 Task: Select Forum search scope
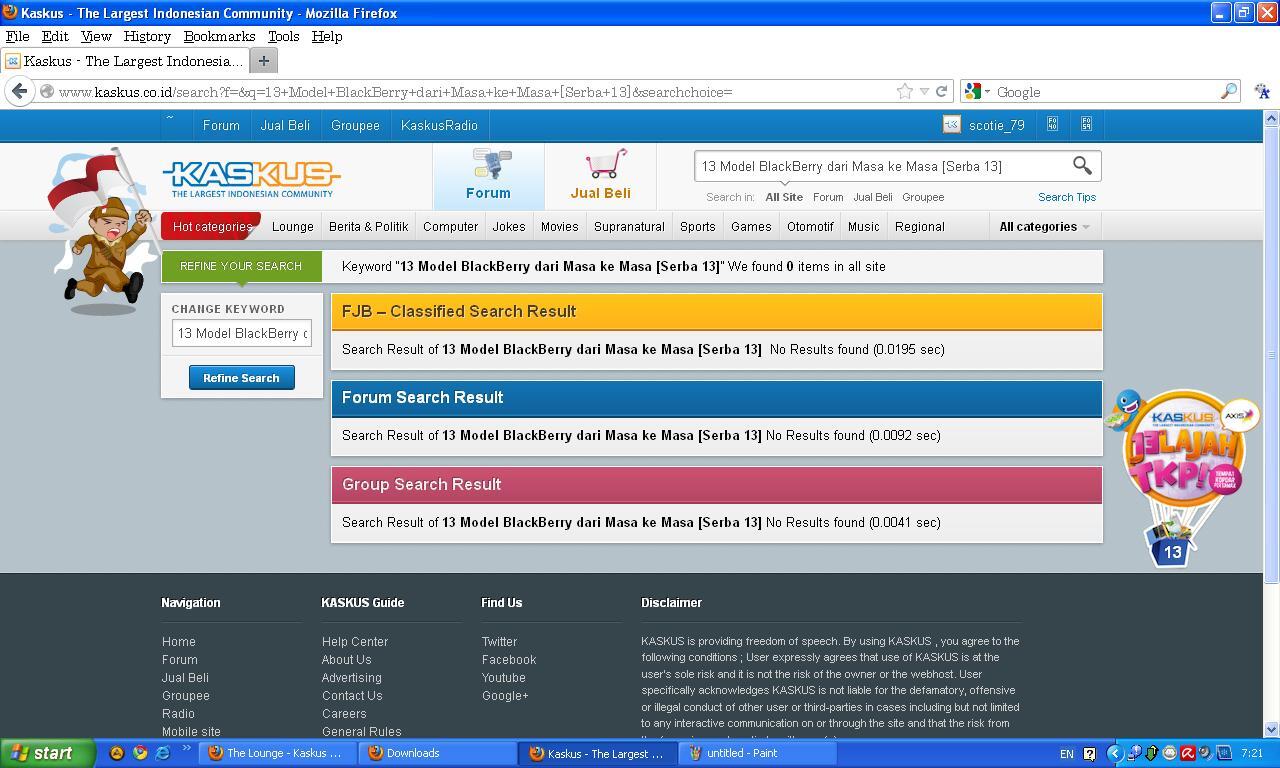(828, 197)
